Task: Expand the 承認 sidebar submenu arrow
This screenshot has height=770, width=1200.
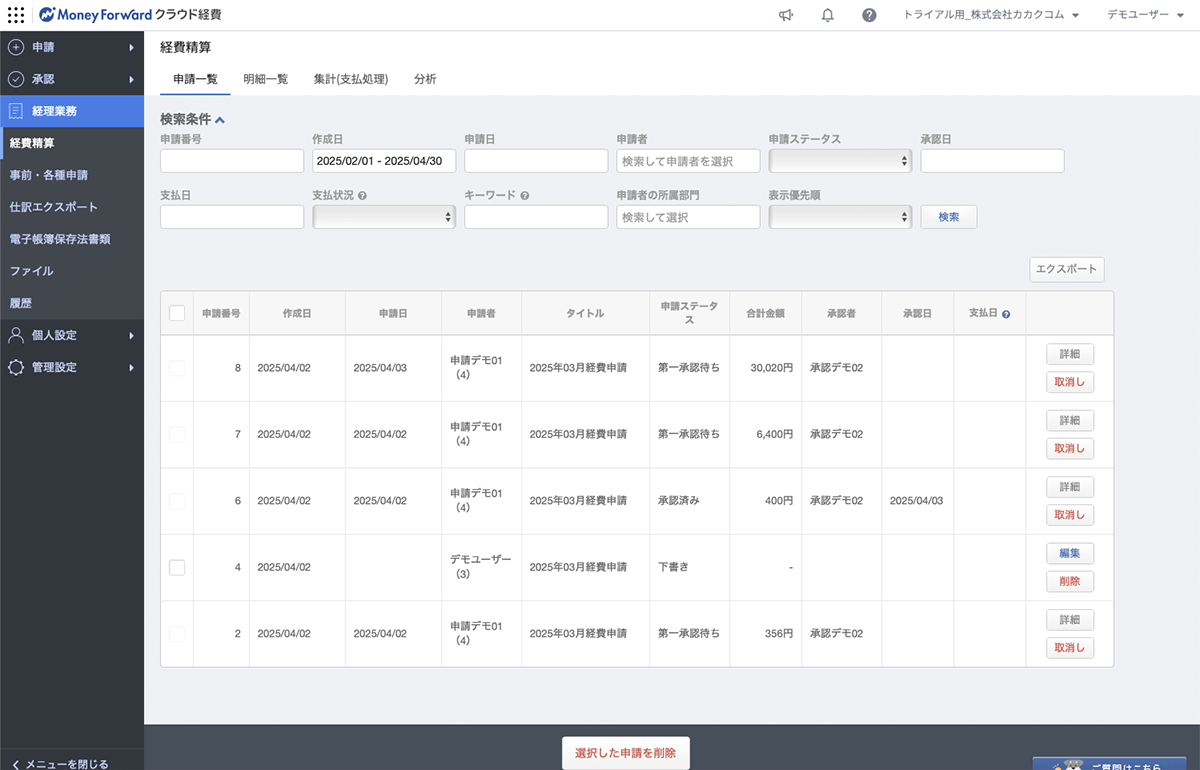Action: click(x=131, y=79)
